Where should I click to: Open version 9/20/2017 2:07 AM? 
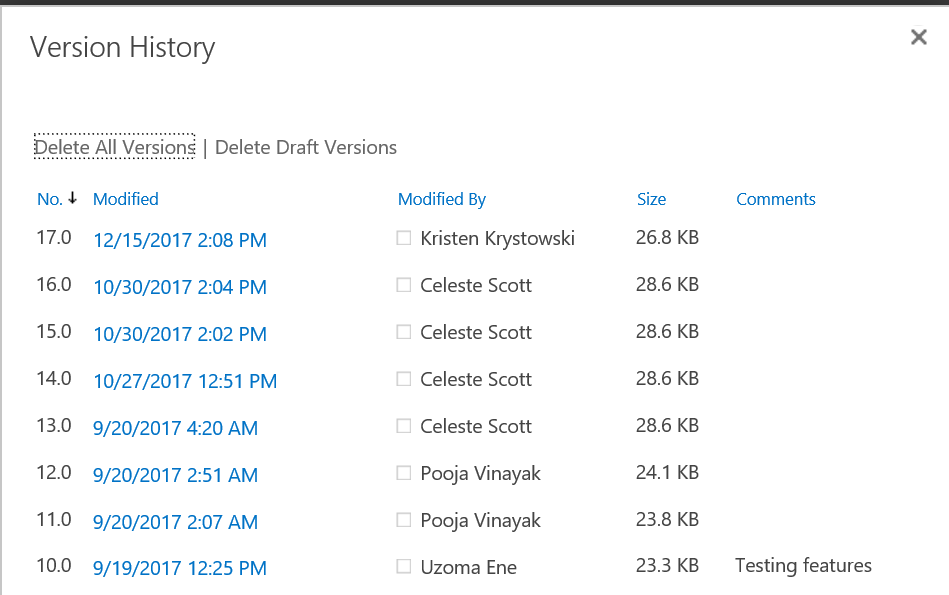pos(176,522)
